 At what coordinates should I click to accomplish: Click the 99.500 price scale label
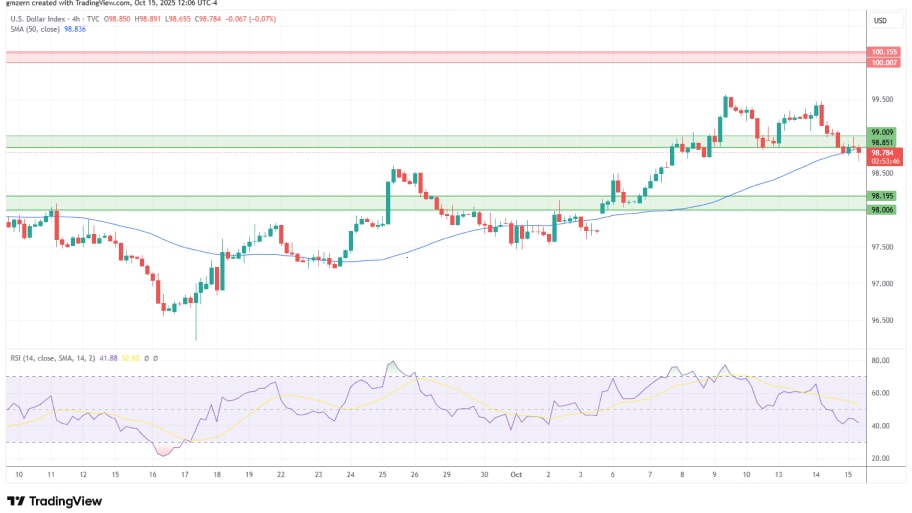pyautogui.click(x=881, y=100)
